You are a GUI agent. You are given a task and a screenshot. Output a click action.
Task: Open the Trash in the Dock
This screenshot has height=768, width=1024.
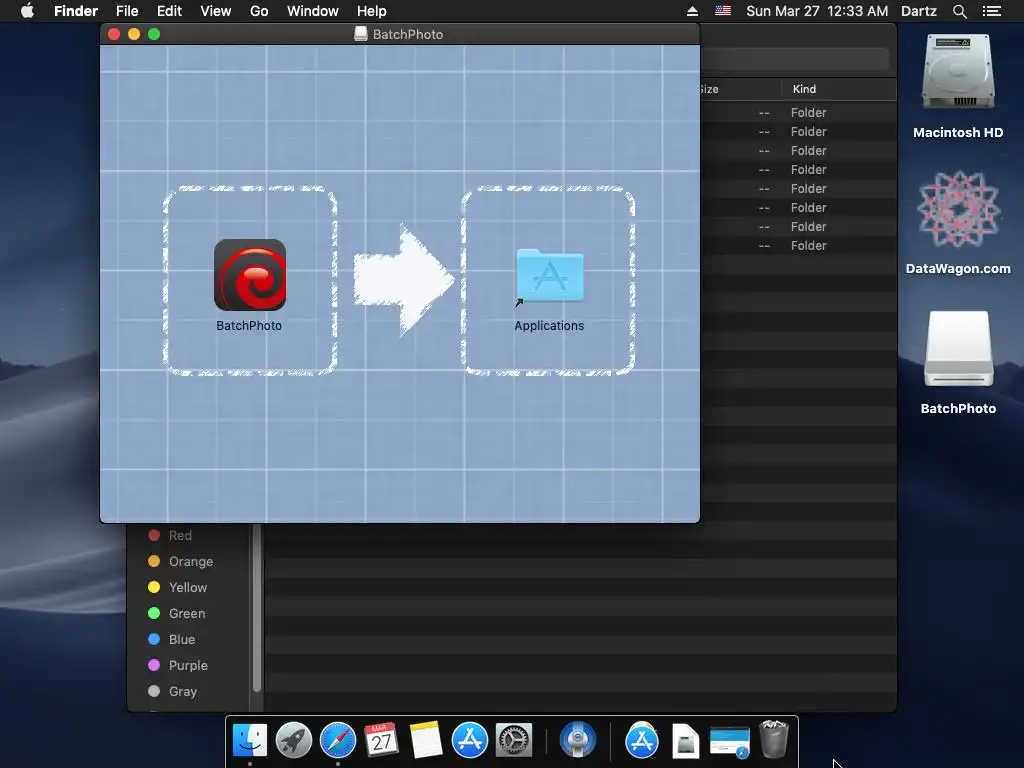click(774, 739)
